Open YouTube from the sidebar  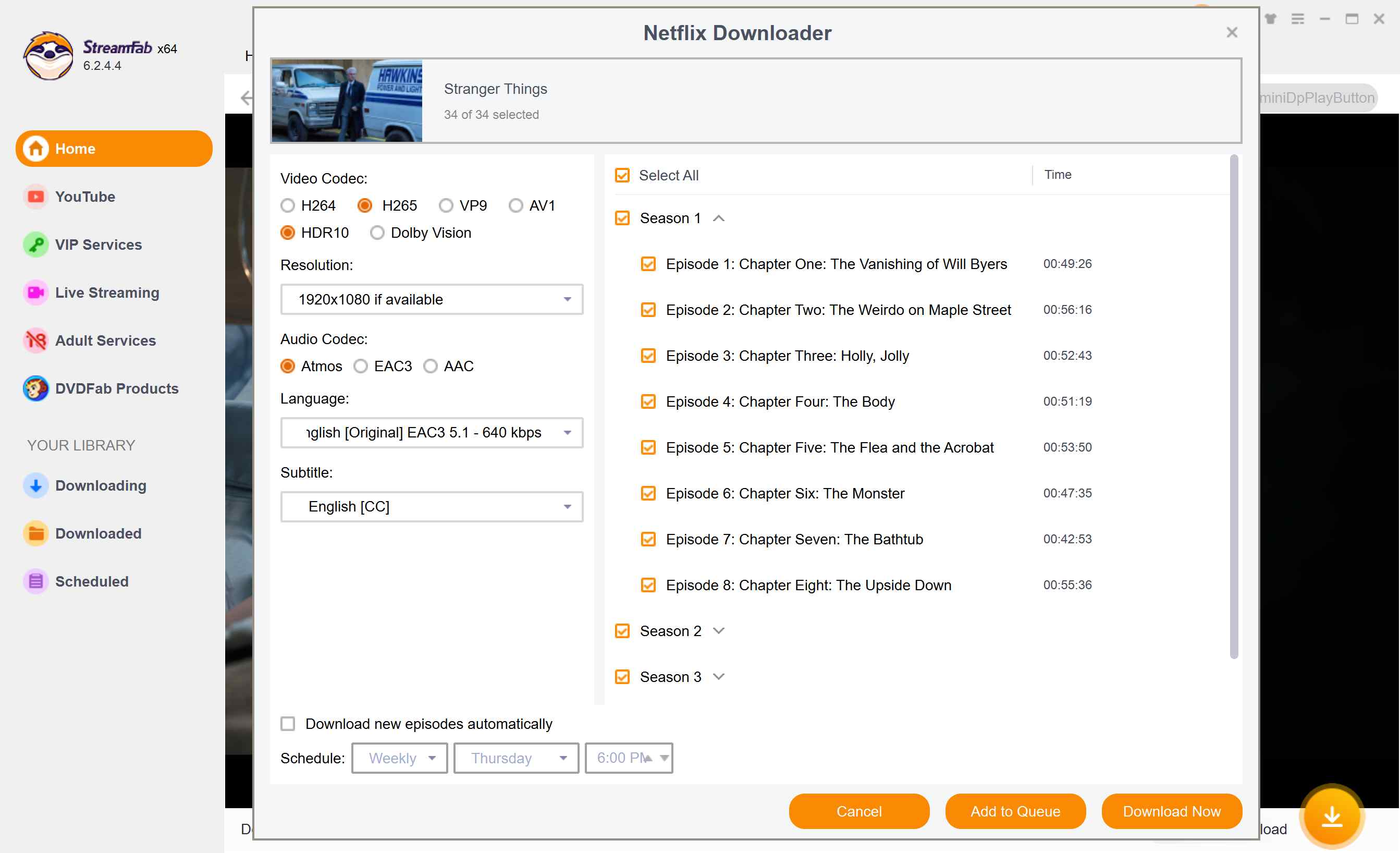pos(85,197)
